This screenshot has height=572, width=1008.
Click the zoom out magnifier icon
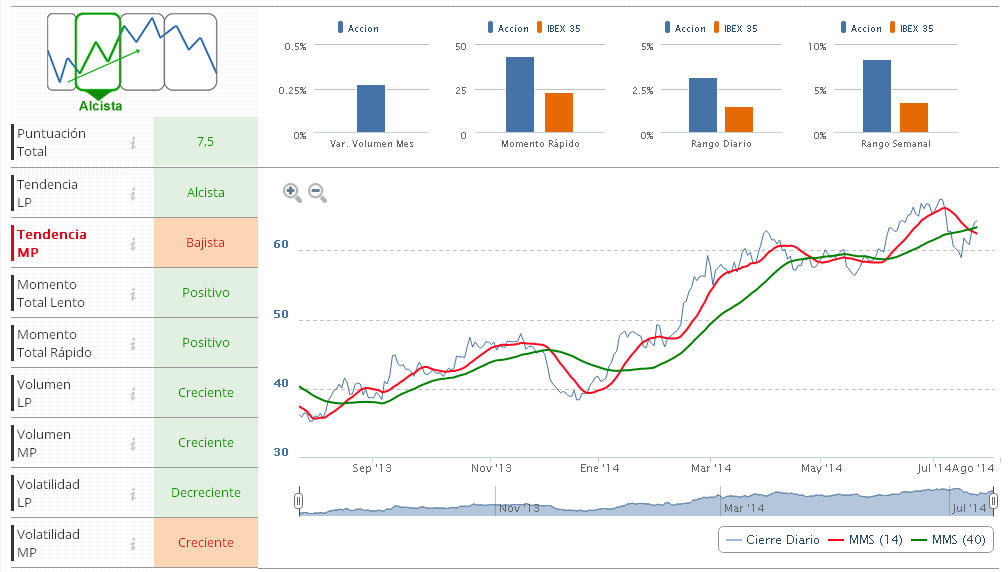coord(317,193)
